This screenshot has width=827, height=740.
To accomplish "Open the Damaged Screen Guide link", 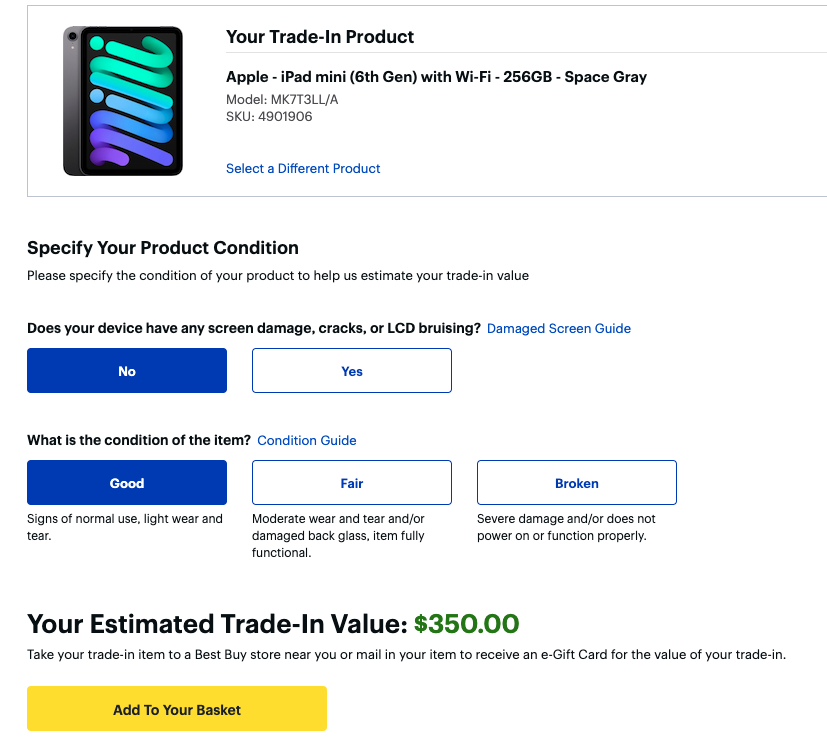I will coord(558,328).
